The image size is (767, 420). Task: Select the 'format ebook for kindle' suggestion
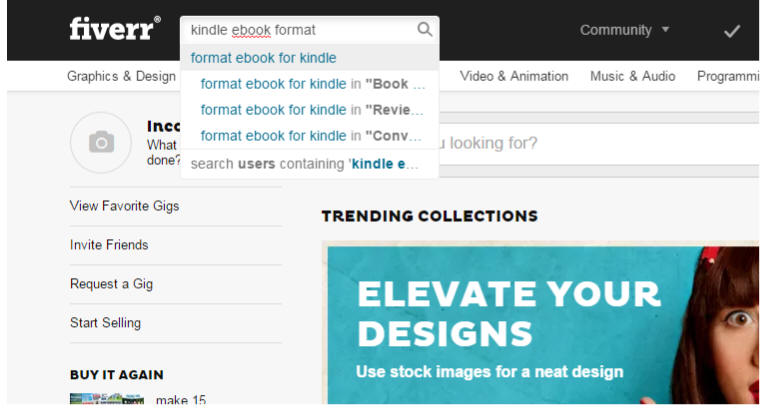point(310,58)
